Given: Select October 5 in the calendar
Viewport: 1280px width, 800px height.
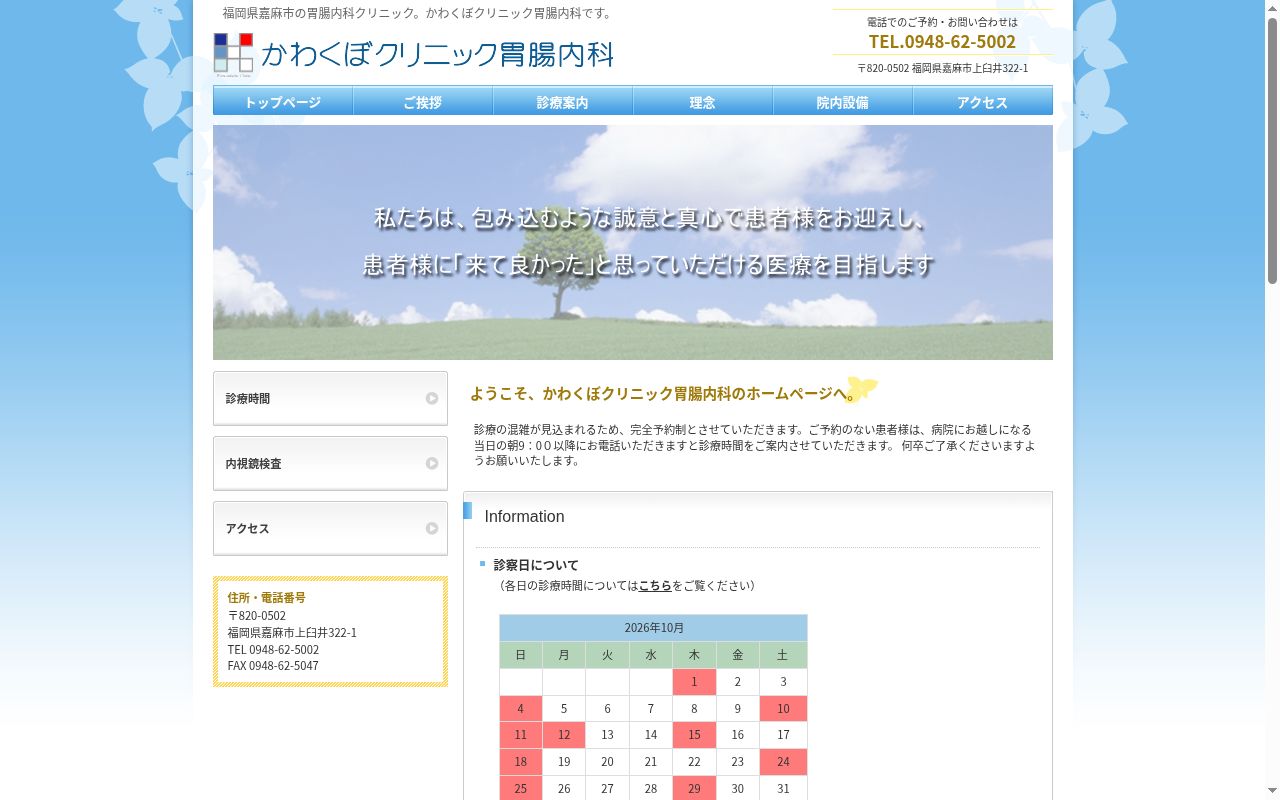Looking at the screenshot, I should pos(564,709).
